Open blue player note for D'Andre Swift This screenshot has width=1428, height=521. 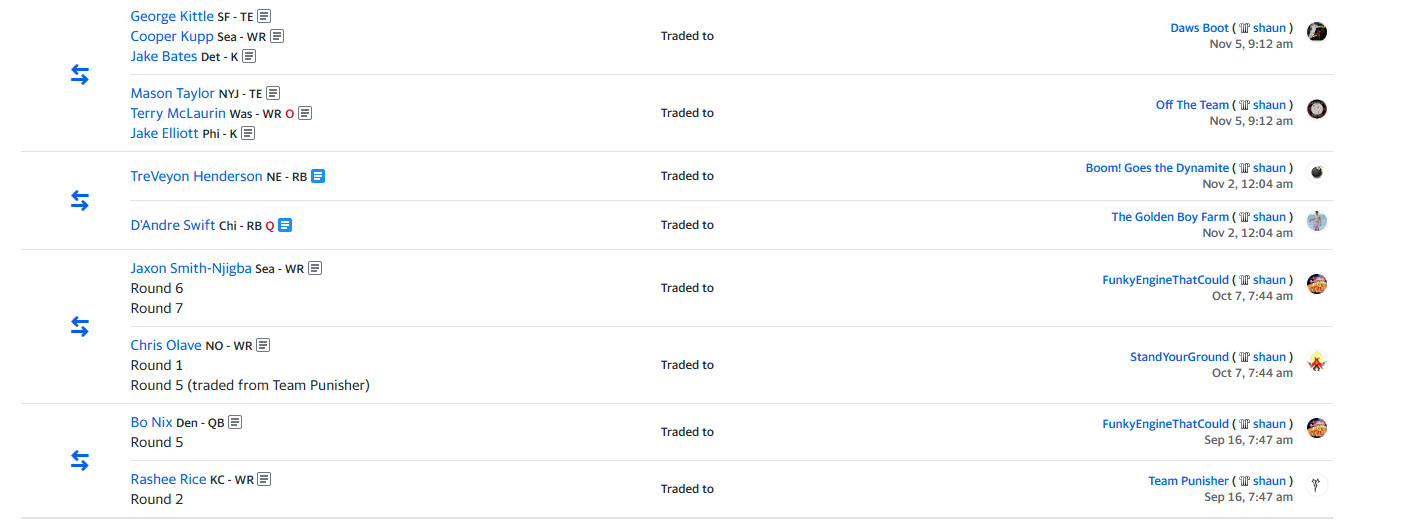(285, 226)
